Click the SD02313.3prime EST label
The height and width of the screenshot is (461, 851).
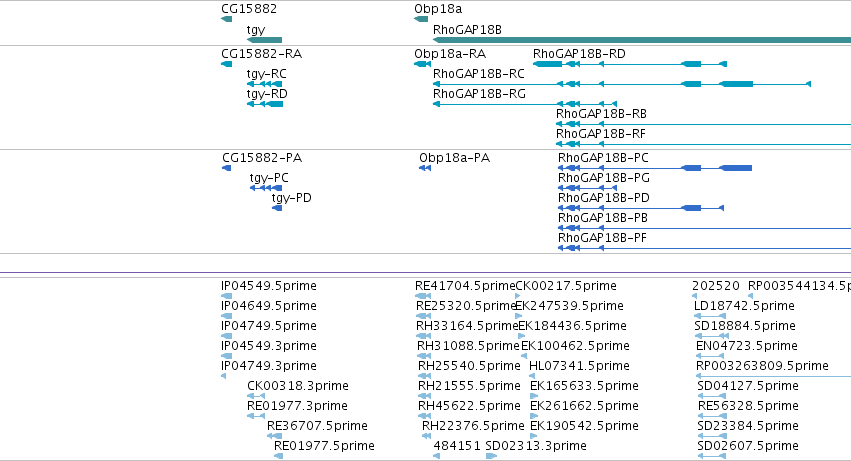tap(536, 447)
